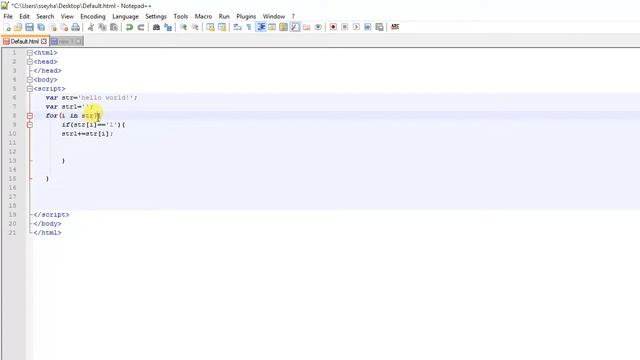Click Run Macro Multiple Times icon

pos(368,27)
